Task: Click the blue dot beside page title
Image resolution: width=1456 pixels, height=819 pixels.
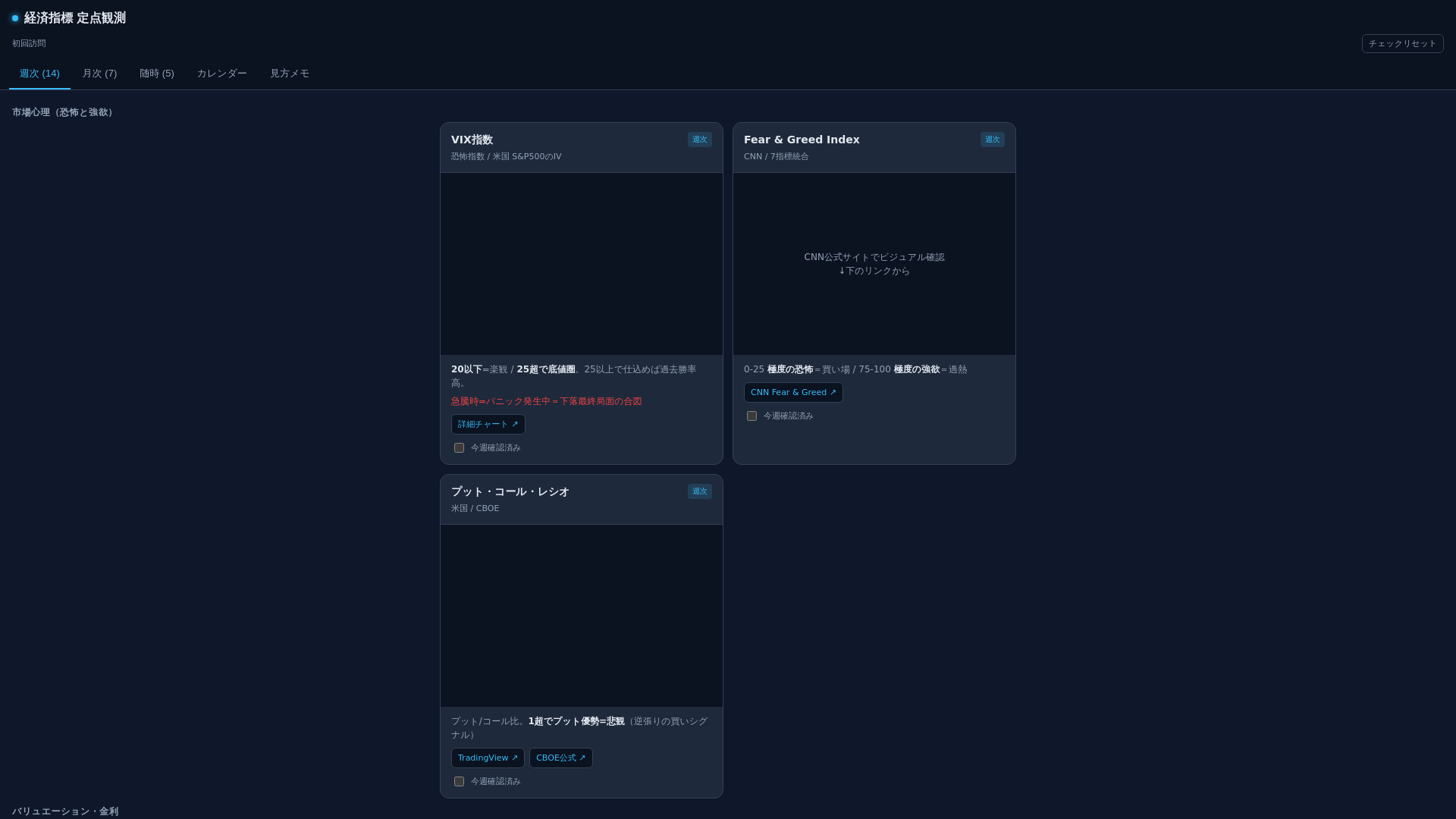Action: click(15, 18)
